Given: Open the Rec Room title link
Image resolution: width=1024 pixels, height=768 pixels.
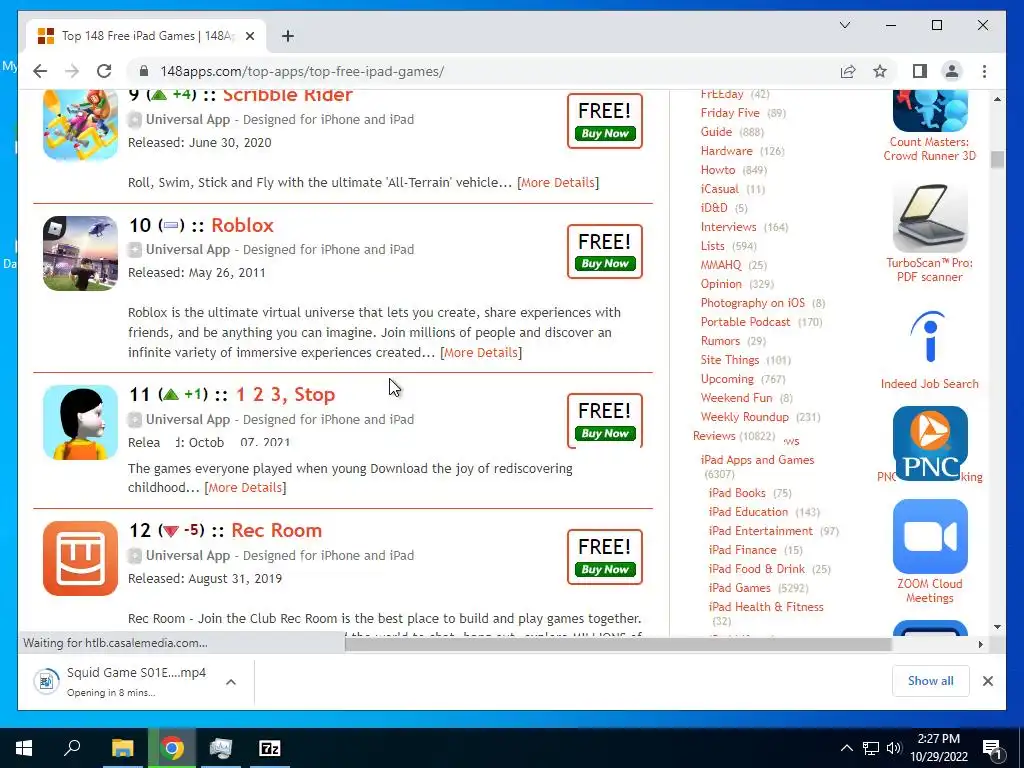Looking at the screenshot, I should coord(276,530).
